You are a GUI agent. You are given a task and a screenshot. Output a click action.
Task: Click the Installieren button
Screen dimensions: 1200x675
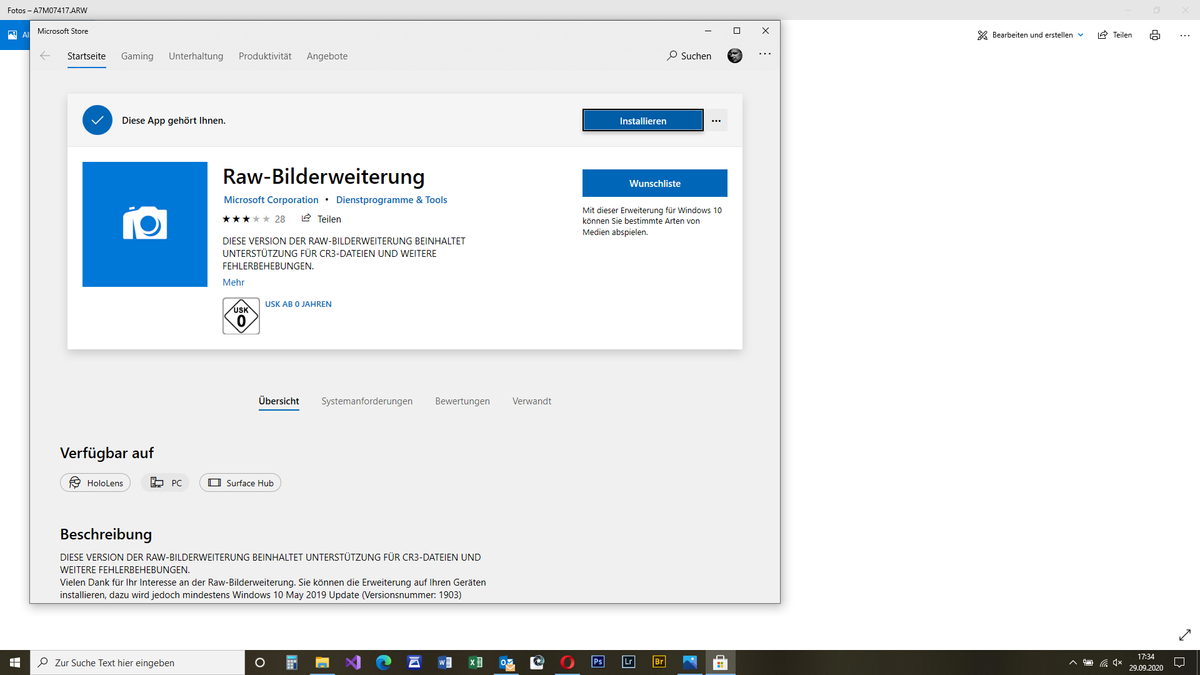pos(643,120)
